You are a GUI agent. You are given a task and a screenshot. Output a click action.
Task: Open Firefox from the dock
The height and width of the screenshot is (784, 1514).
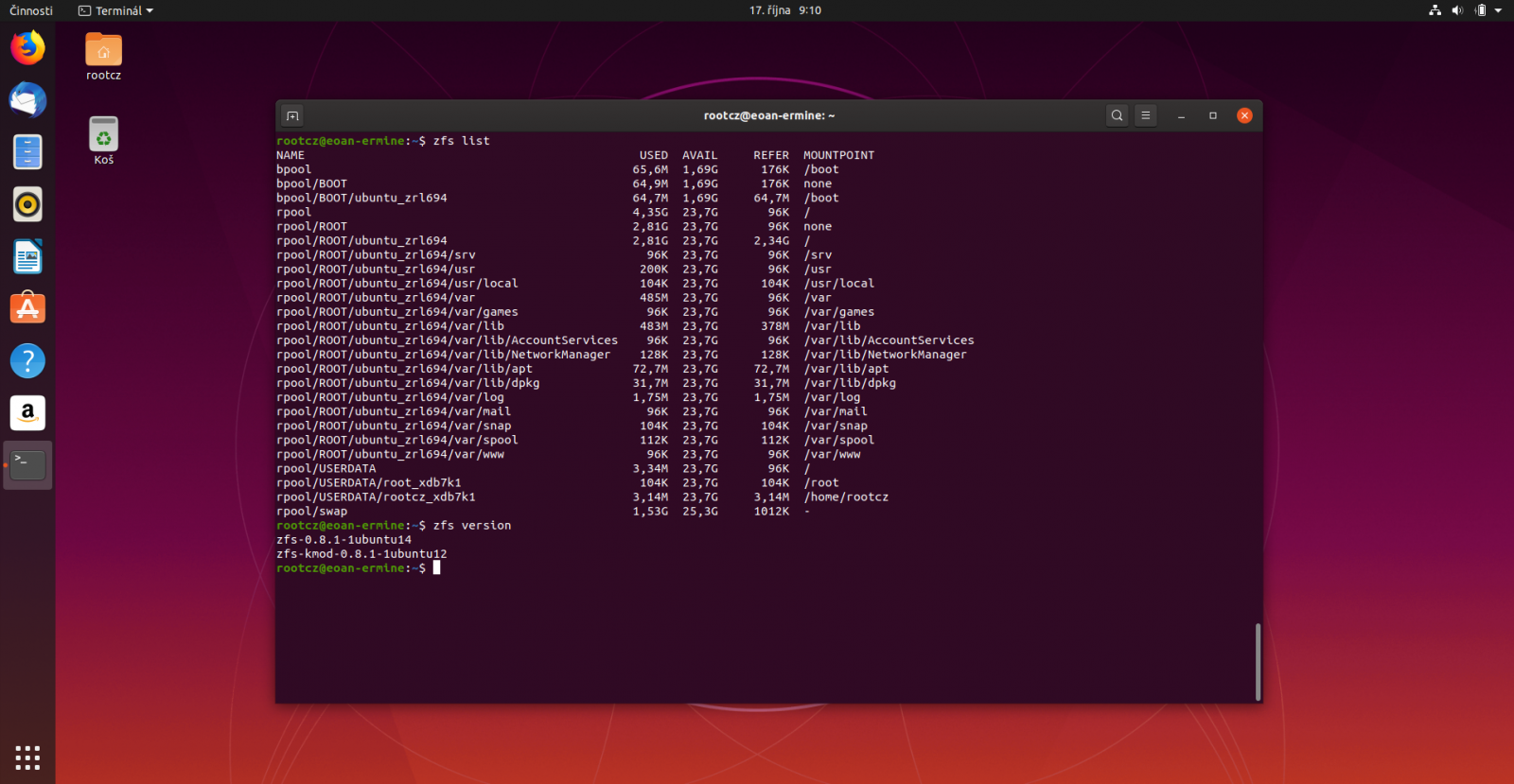[27, 47]
